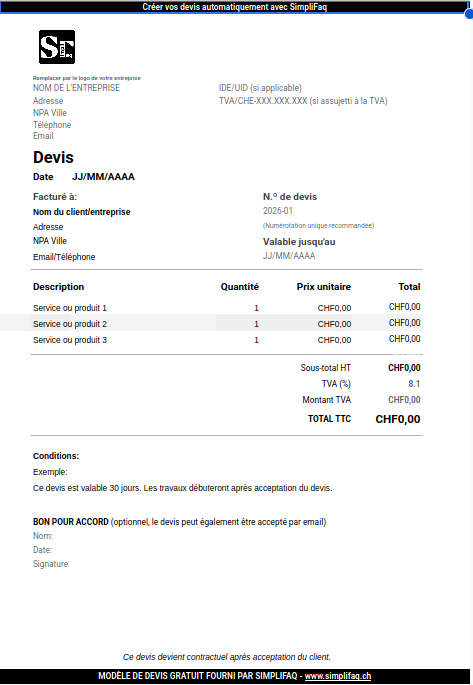Click the 'BON POUR ACCORD' heading

(71, 522)
